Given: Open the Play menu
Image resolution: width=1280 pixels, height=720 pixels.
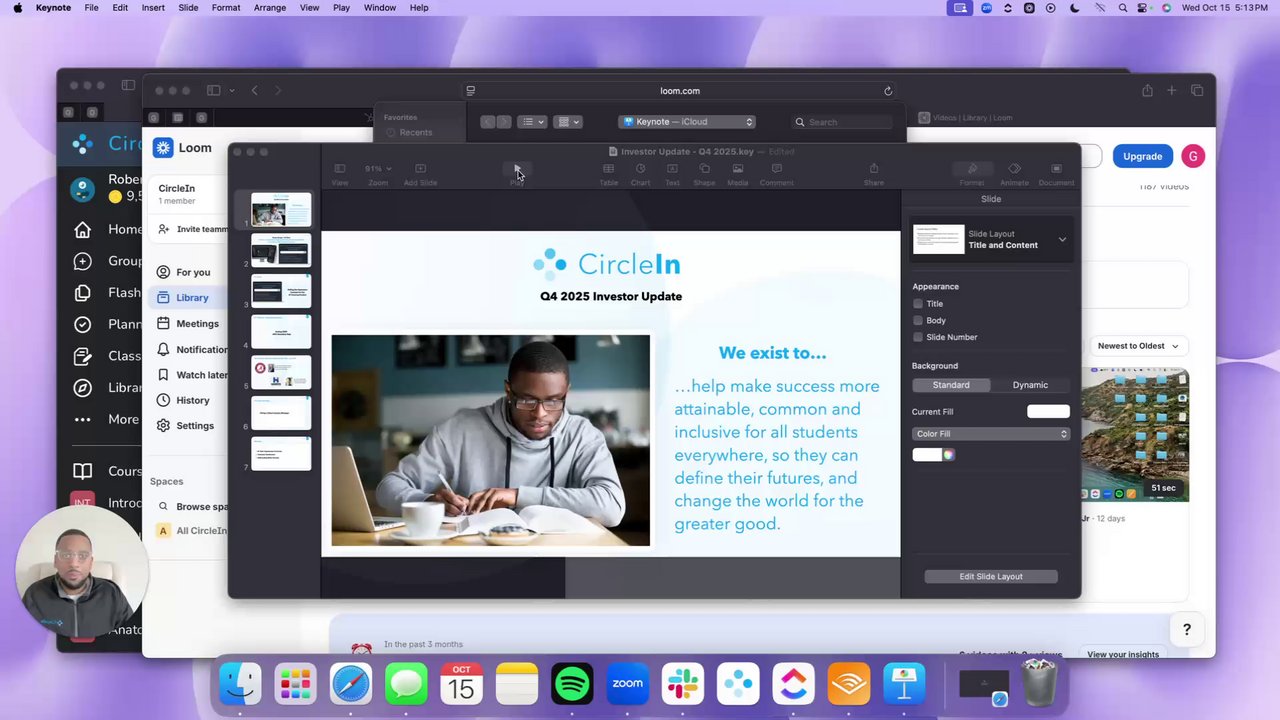Looking at the screenshot, I should 342,8.
